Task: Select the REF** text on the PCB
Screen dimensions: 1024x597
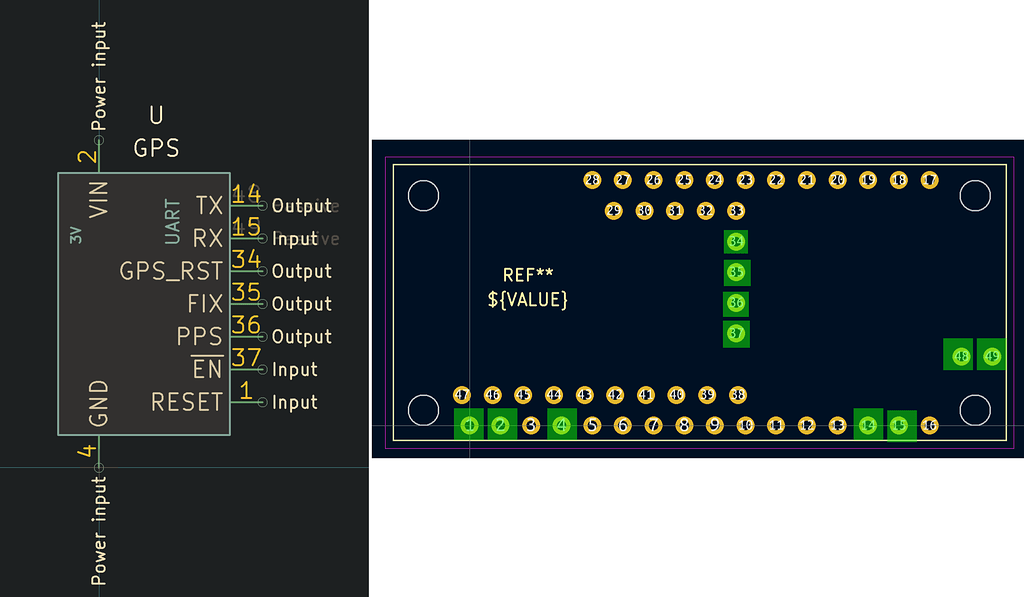Action: [x=527, y=274]
